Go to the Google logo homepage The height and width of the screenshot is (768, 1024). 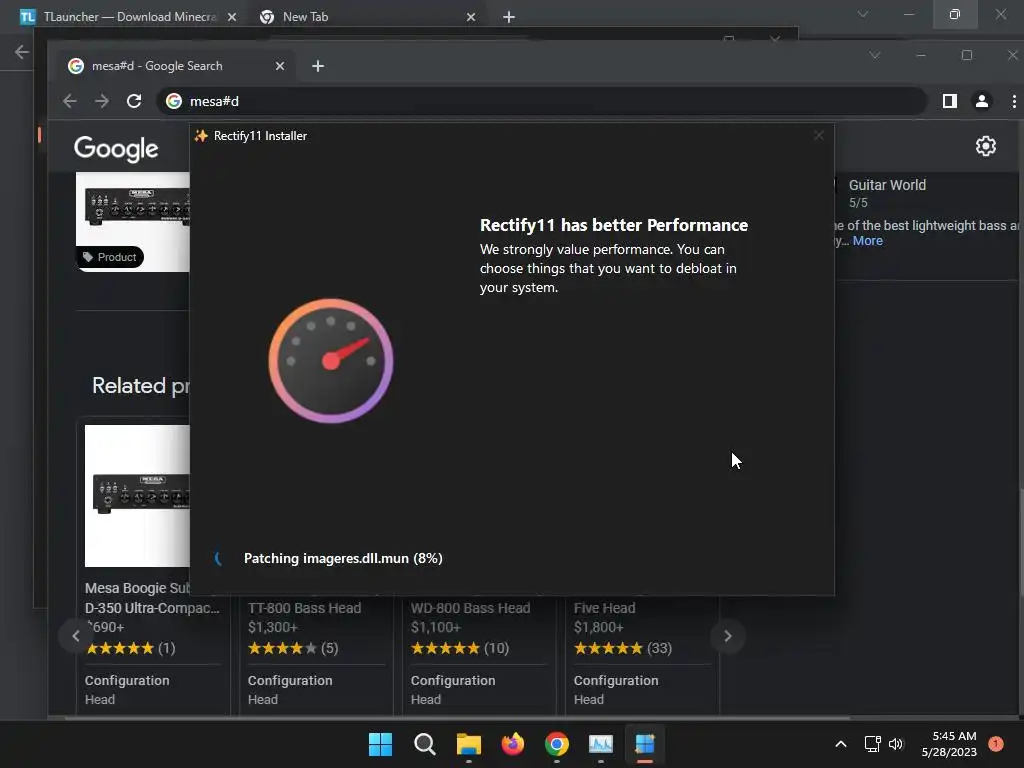tap(116, 149)
